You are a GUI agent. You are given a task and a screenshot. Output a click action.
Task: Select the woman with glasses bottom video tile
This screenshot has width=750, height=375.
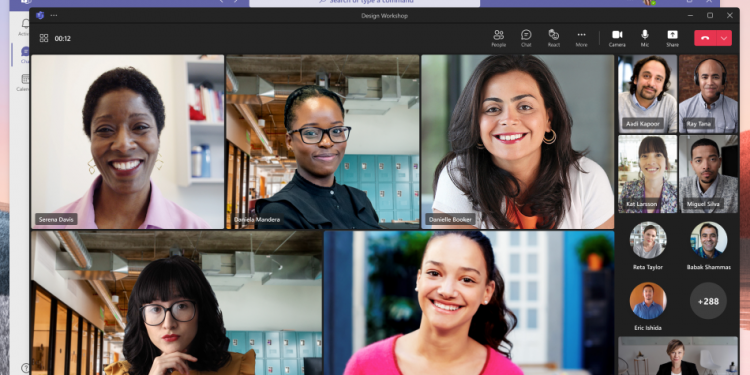click(x=176, y=303)
